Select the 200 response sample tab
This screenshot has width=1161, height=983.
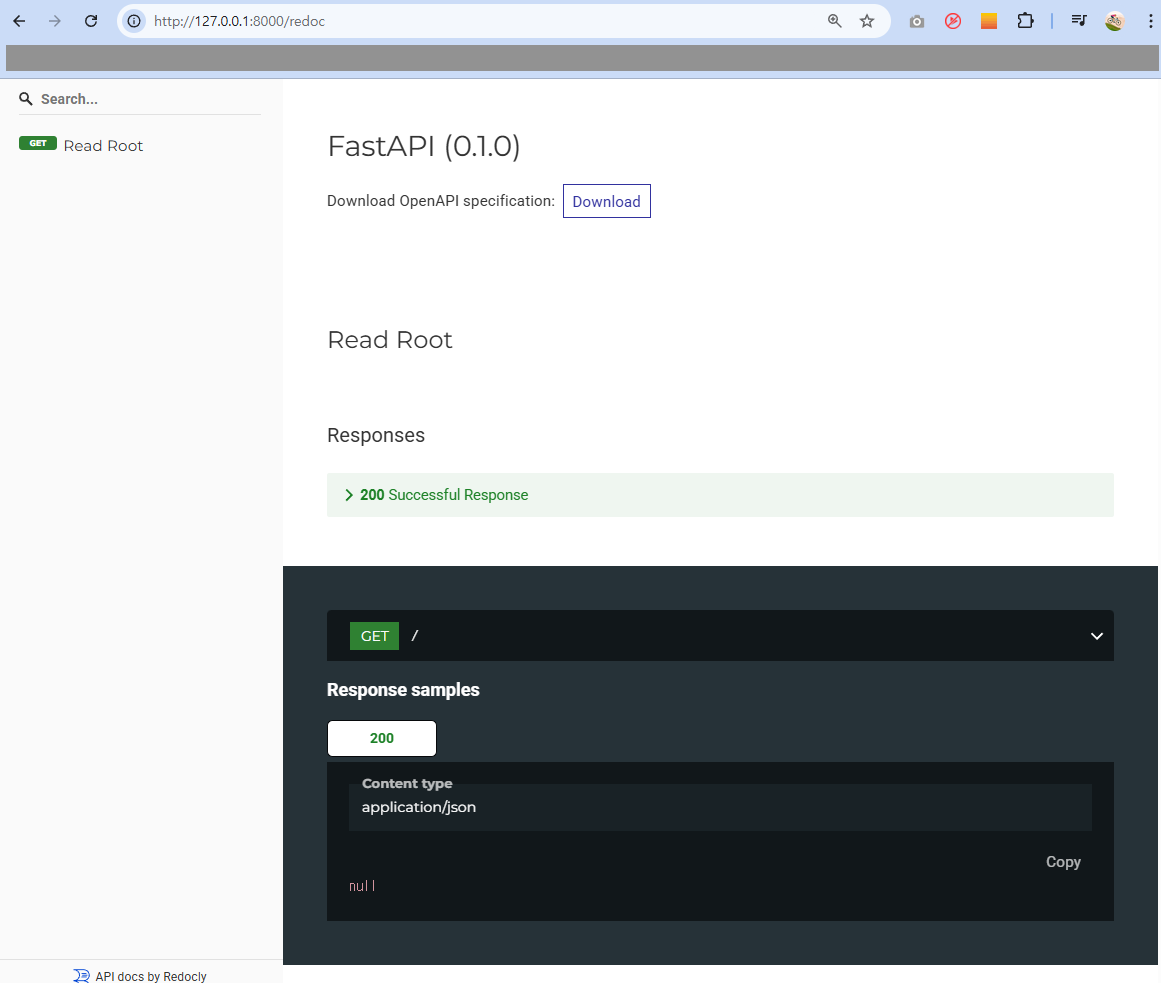click(x=381, y=739)
